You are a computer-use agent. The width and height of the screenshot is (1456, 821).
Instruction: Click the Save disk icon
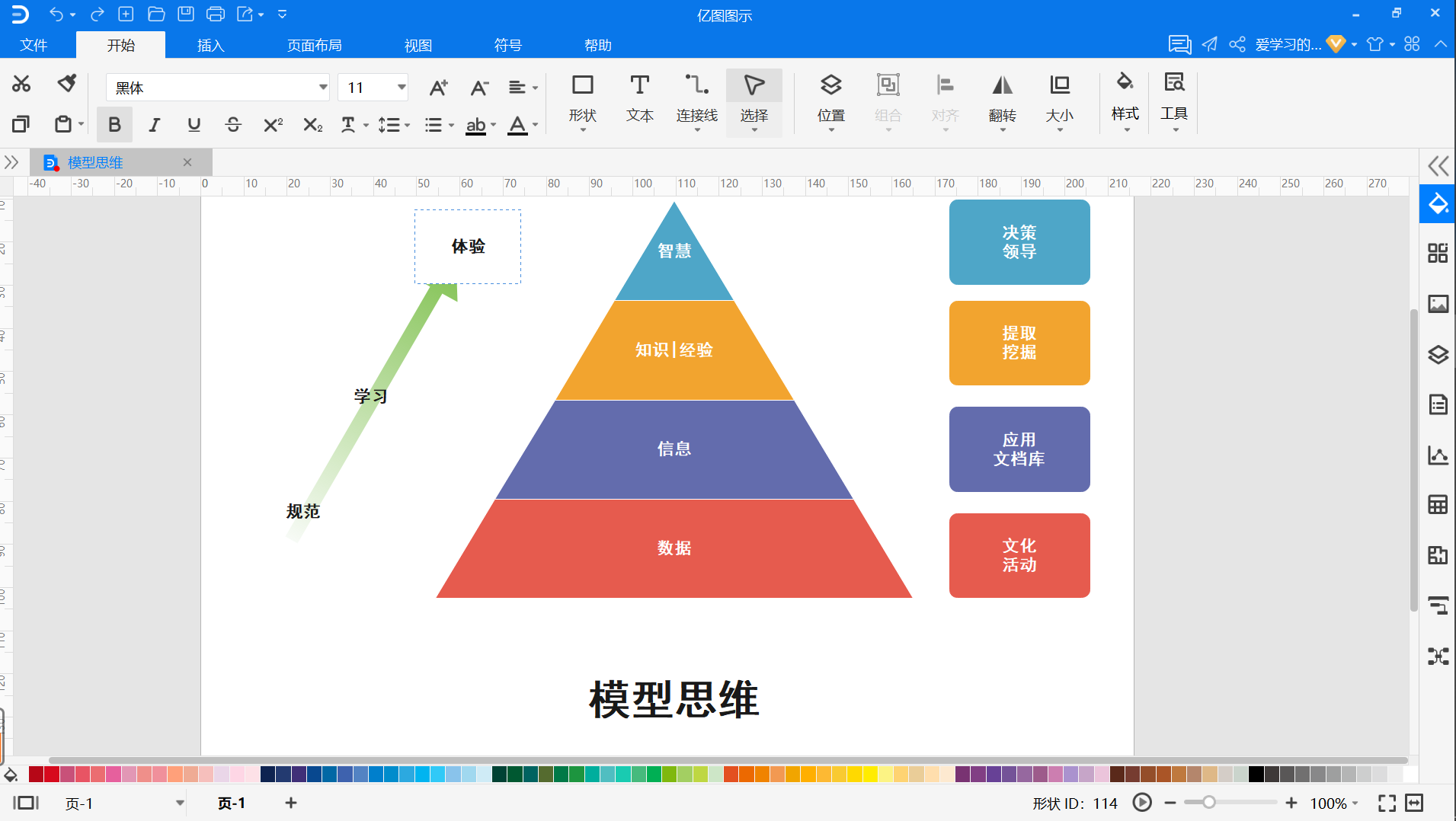coord(186,14)
